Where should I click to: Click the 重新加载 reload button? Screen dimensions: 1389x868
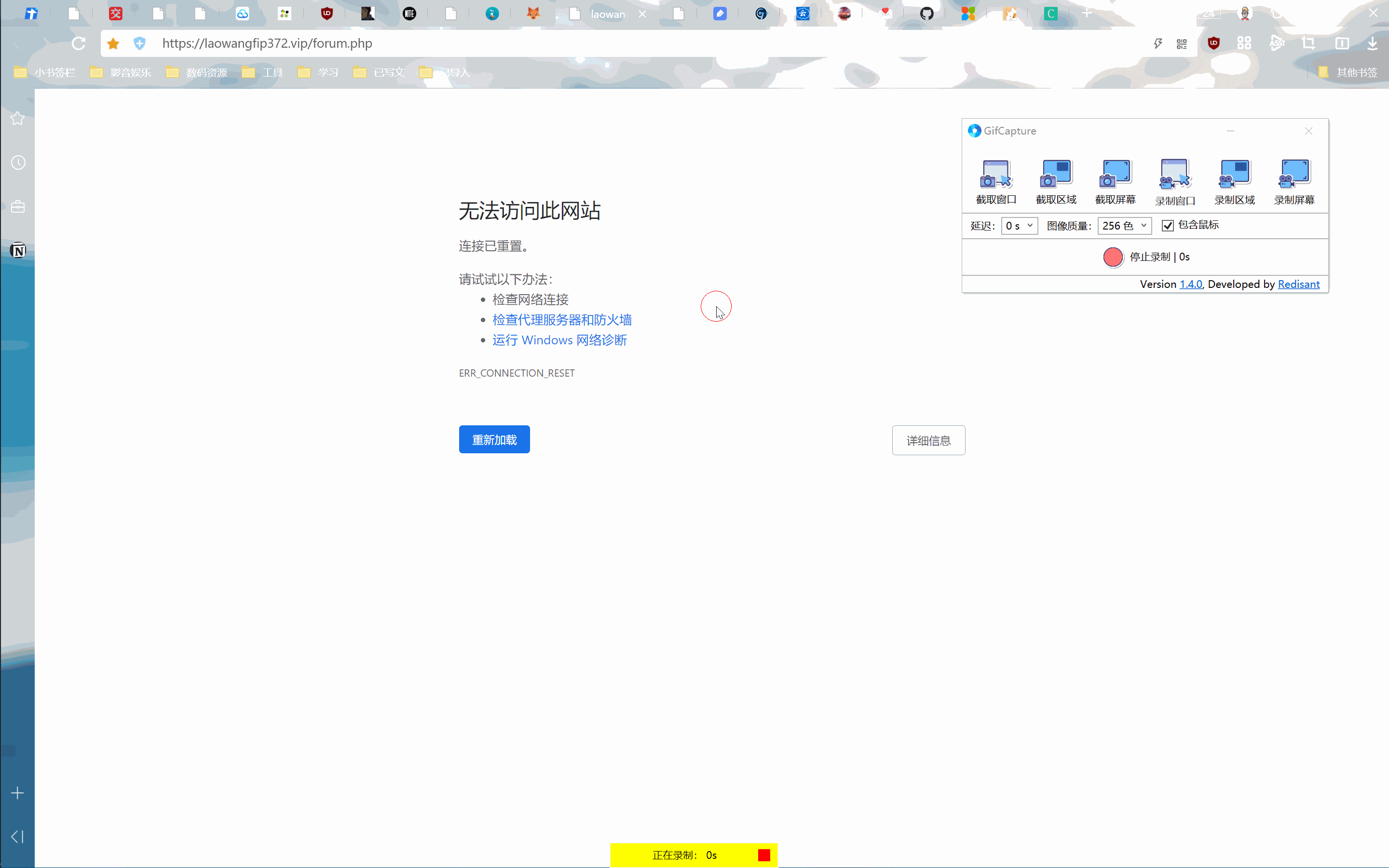[x=494, y=440]
